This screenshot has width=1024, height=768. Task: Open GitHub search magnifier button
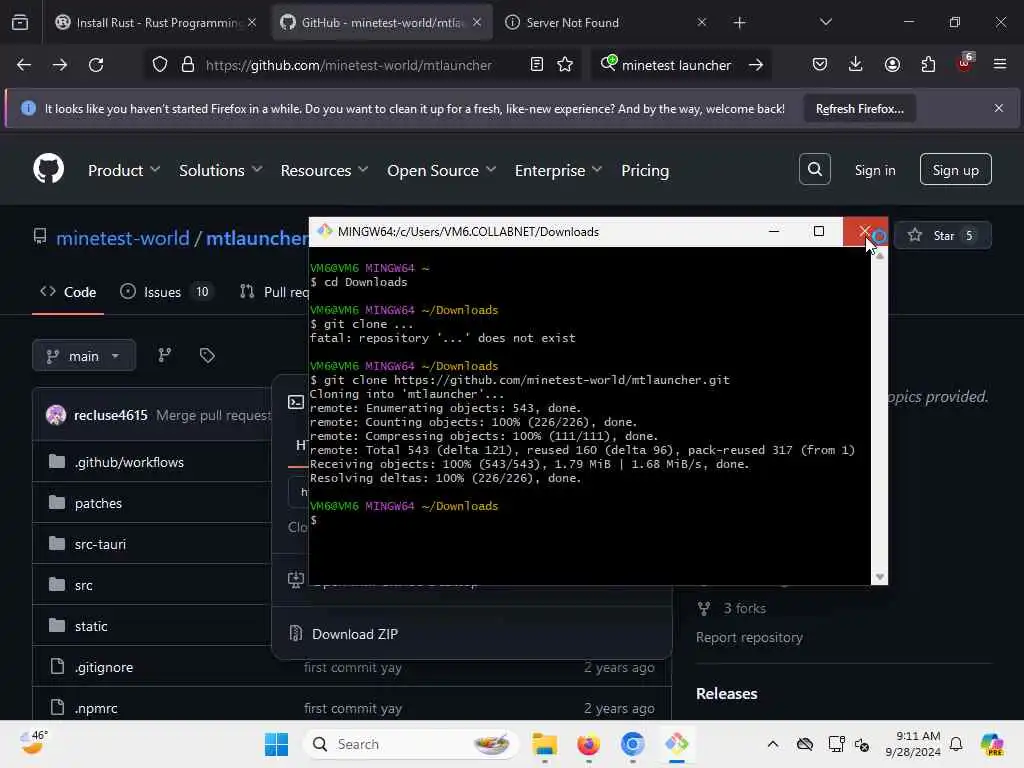coord(814,169)
